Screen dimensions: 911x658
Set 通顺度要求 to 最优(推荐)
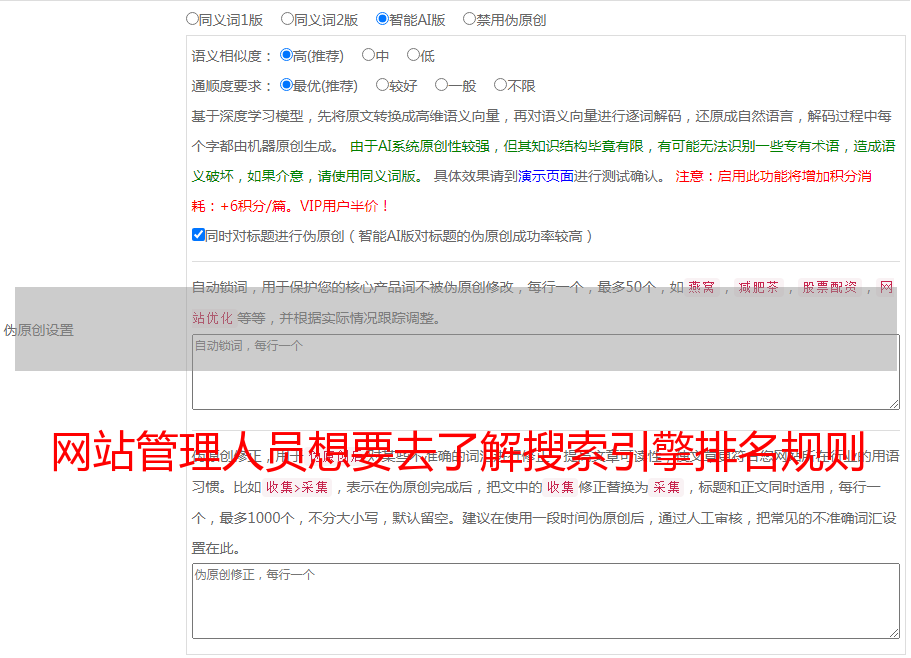[x=286, y=85]
